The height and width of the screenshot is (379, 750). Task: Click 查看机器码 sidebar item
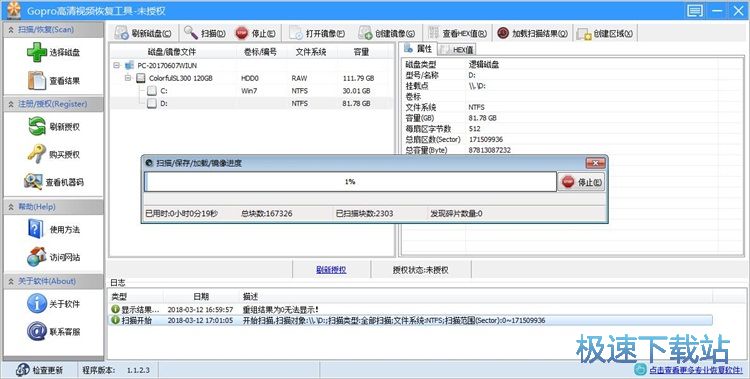(54, 182)
